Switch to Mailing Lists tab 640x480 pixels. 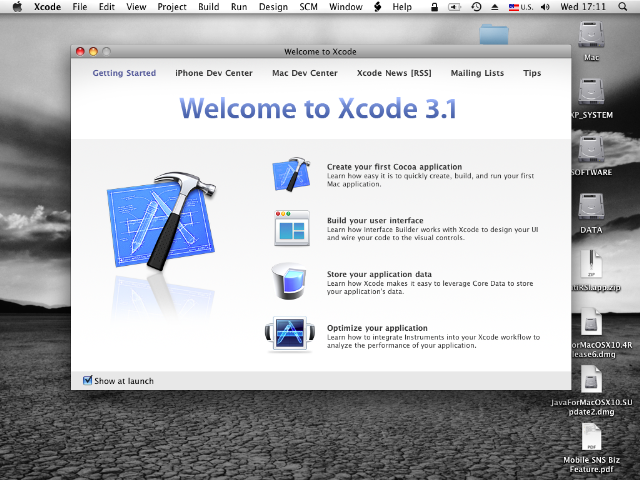pyautogui.click(x=477, y=73)
